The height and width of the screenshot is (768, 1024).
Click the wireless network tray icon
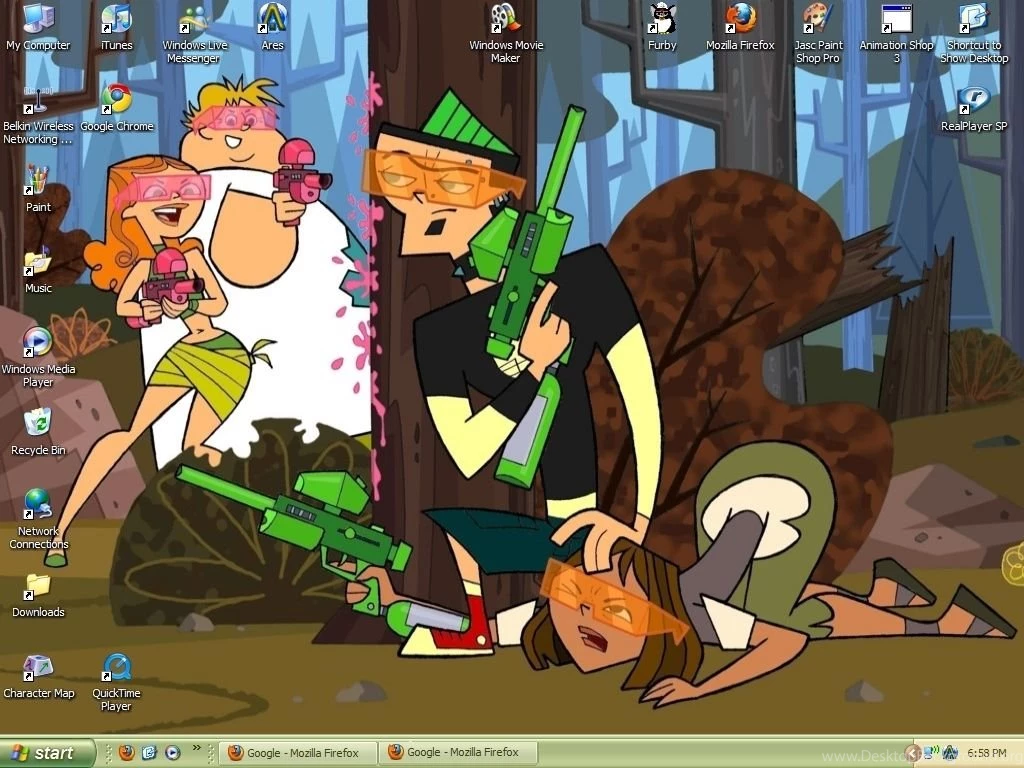click(x=932, y=753)
